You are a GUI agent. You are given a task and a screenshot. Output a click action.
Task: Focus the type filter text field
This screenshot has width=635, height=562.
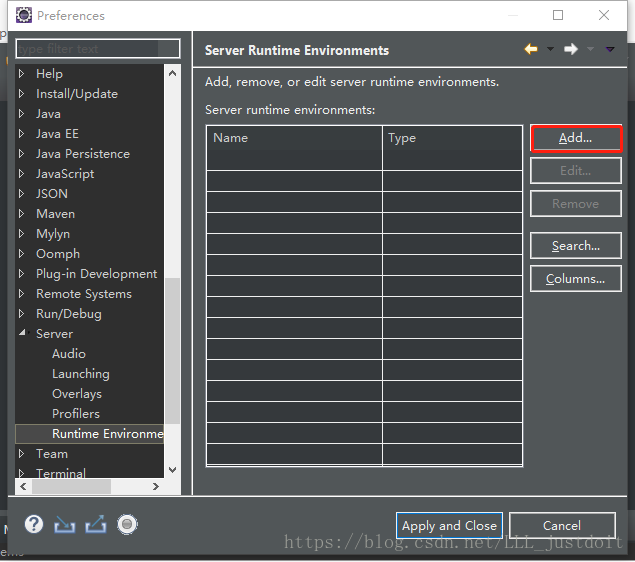[x=98, y=49]
